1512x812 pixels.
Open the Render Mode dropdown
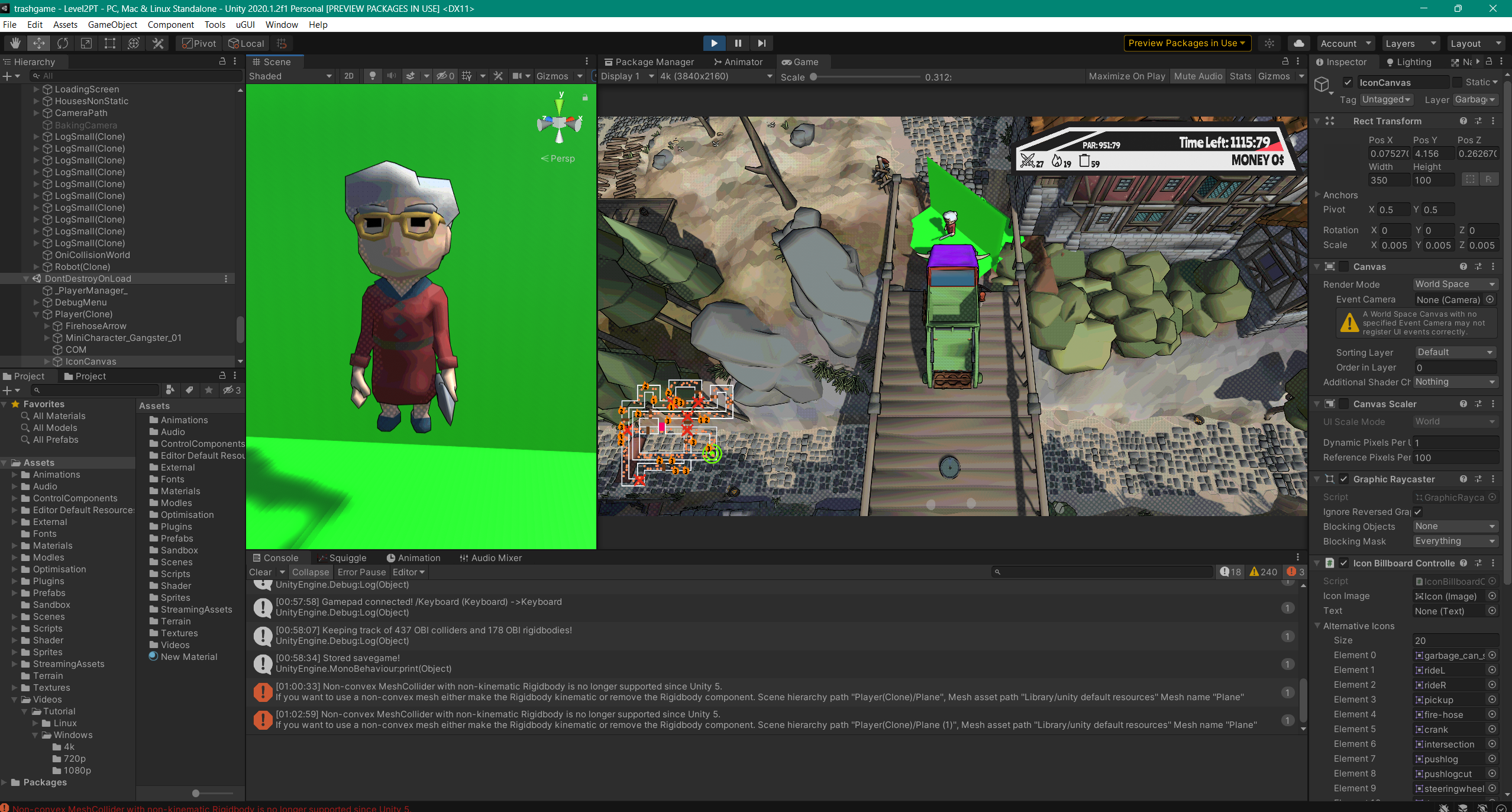tap(1455, 284)
